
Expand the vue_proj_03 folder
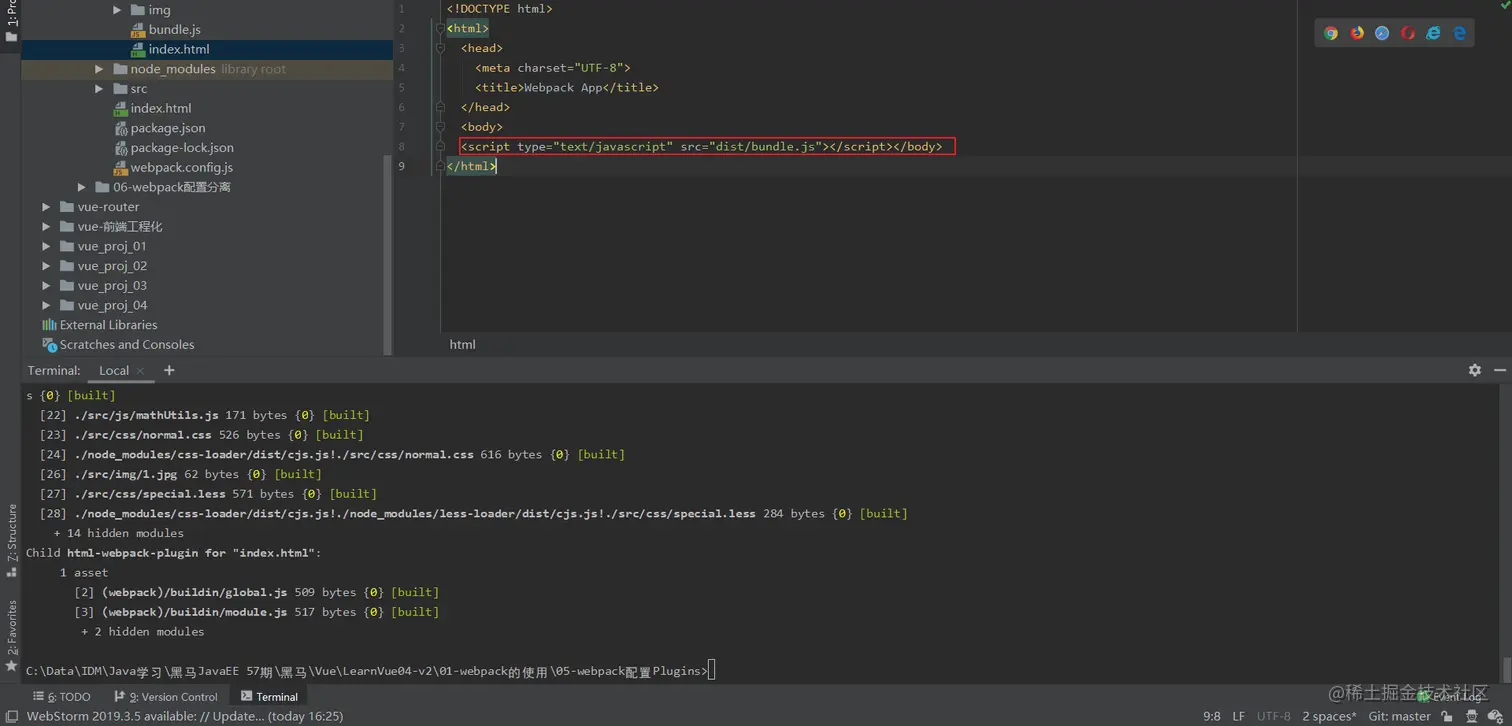pos(46,286)
